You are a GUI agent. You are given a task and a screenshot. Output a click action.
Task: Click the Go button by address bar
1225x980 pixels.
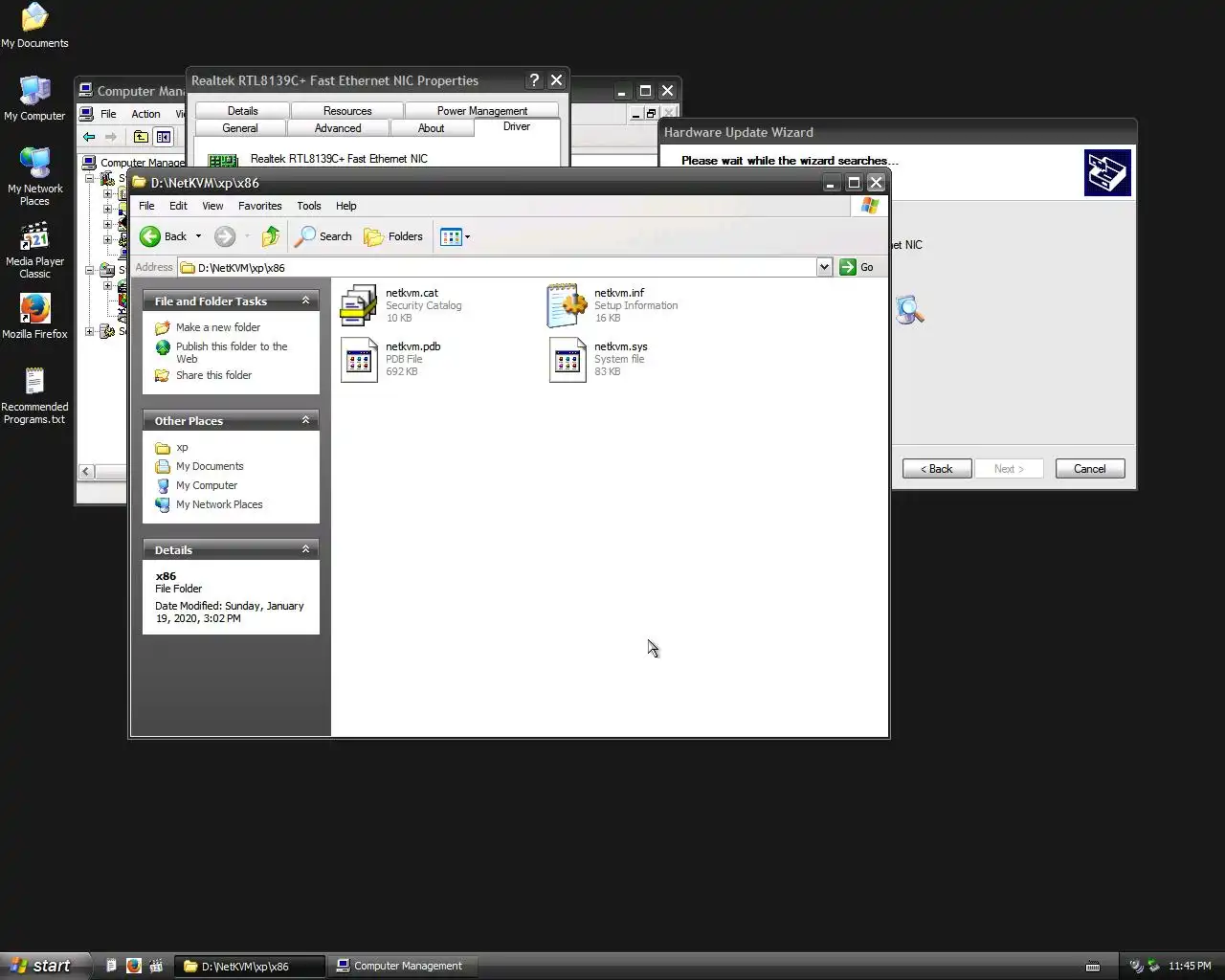click(857, 267)
